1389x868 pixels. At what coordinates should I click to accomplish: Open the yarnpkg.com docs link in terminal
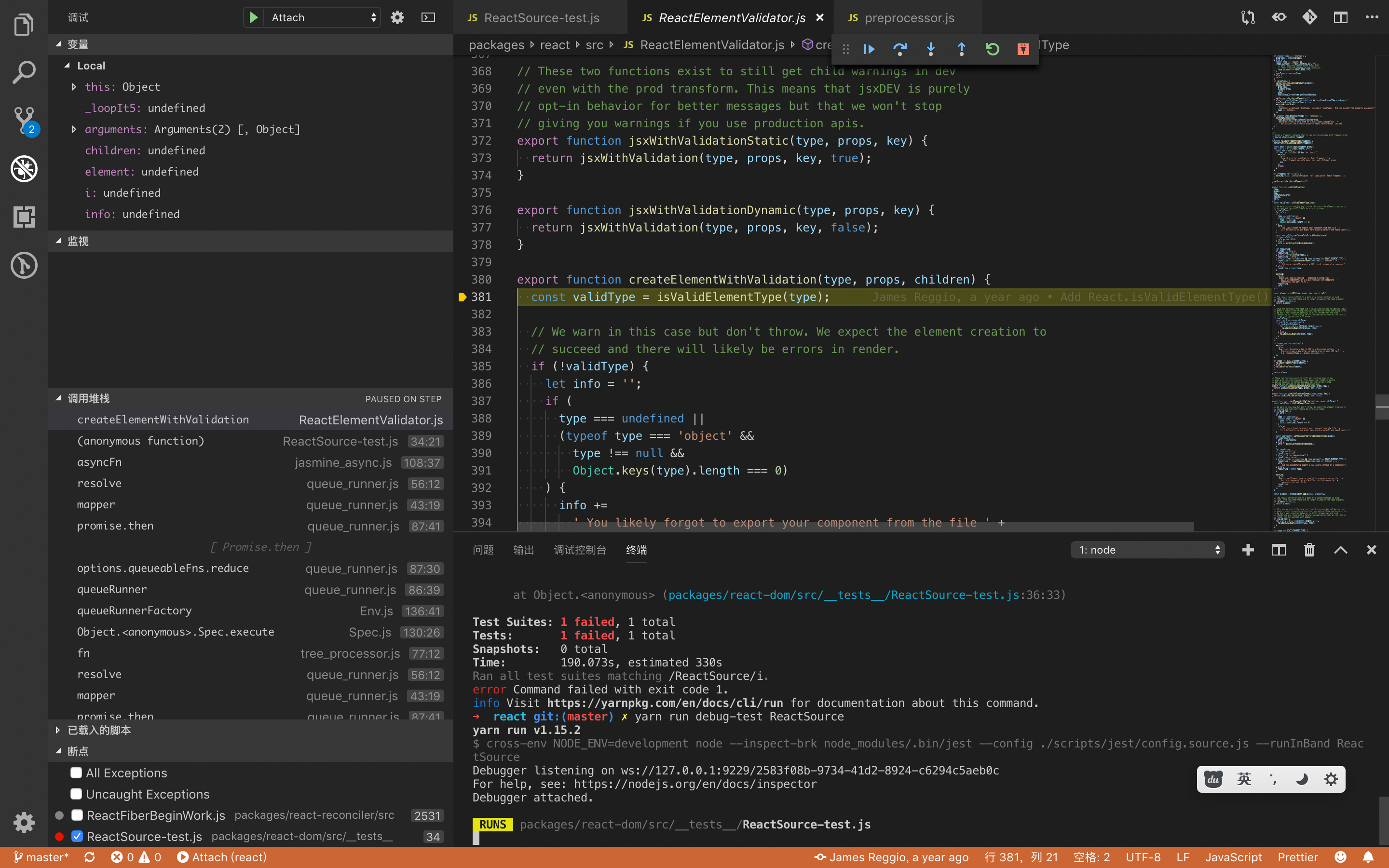[x=665, y=703]
